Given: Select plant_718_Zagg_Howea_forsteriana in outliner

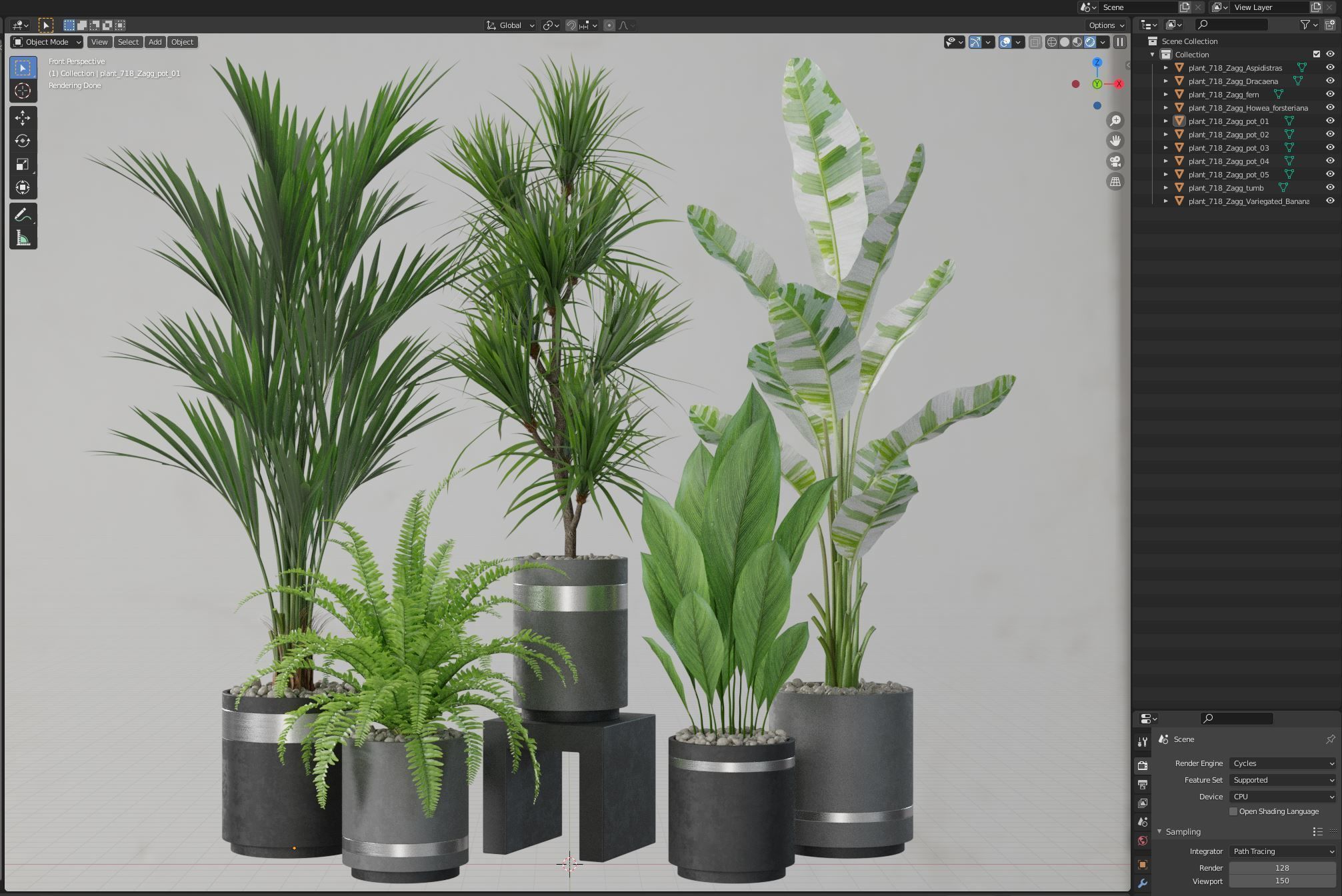Looking at the screenshot, I should 1247,107.
